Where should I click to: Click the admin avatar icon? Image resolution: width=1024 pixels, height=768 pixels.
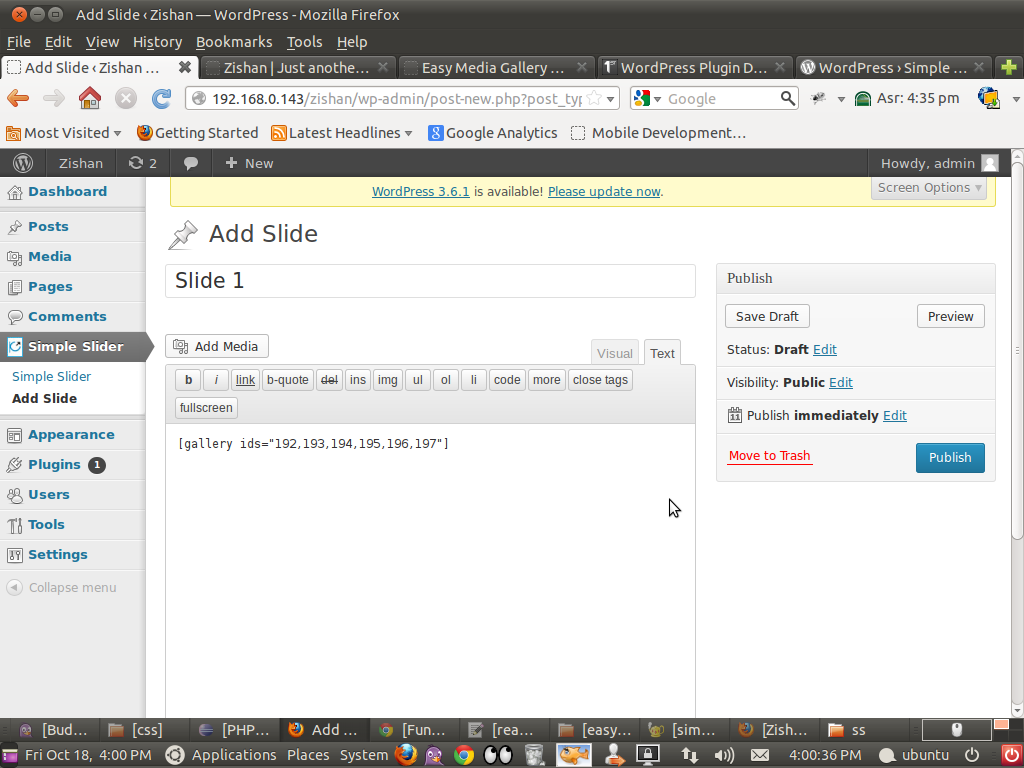(x=990, y=163)
